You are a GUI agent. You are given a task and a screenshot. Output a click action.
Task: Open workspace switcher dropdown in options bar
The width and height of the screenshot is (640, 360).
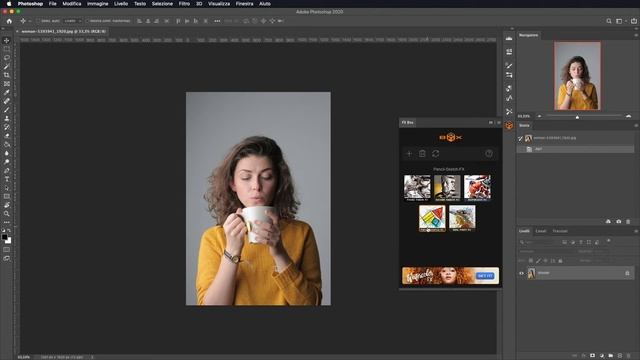(x=620, y=21)
